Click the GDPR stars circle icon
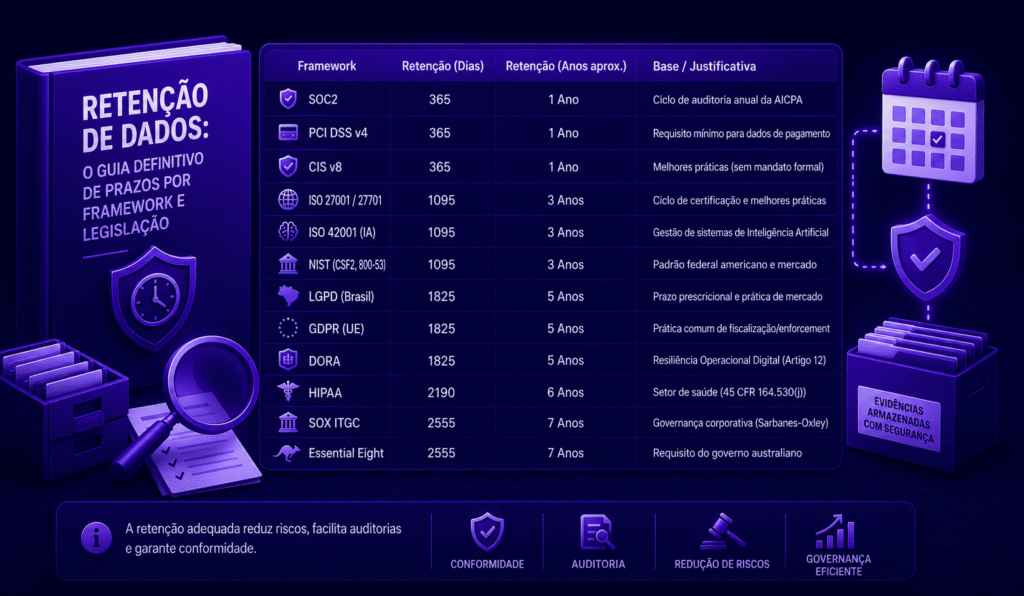 pos(288,328)
